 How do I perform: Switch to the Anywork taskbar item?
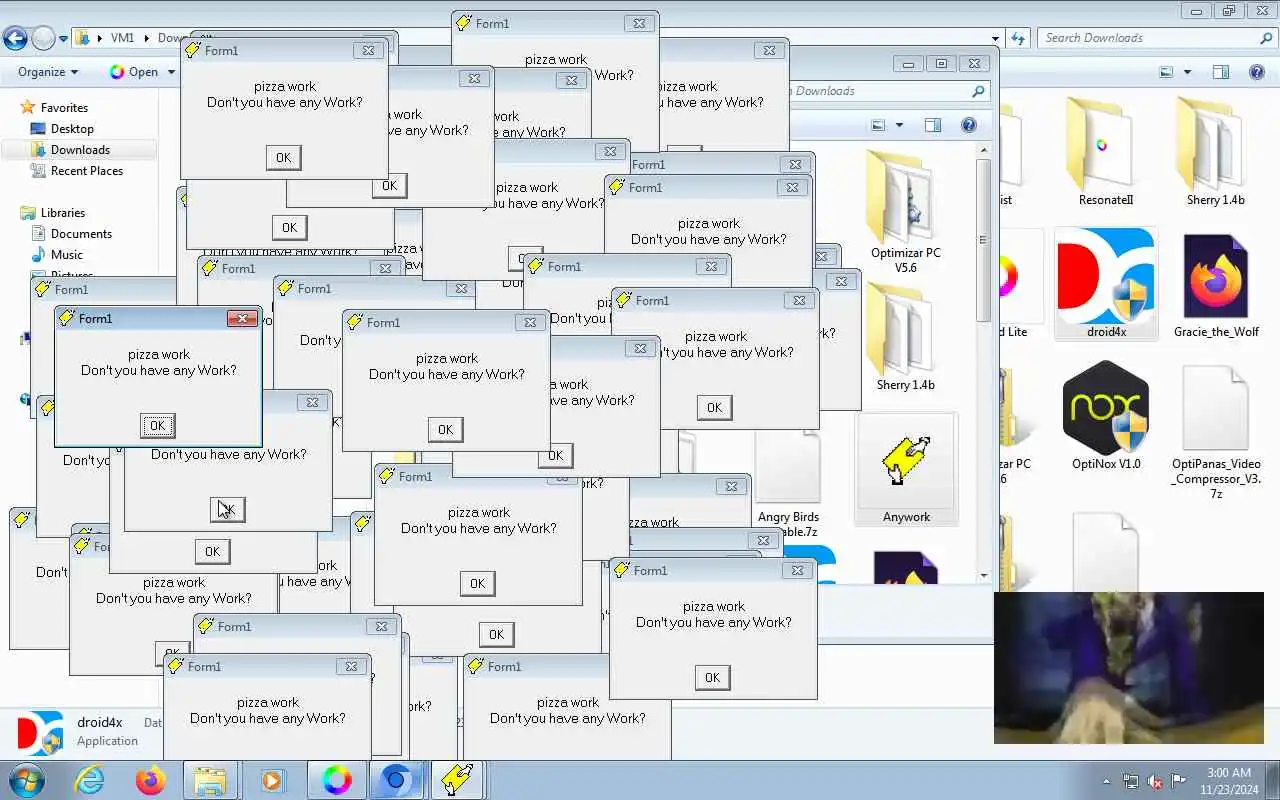(x=457, y=780)
